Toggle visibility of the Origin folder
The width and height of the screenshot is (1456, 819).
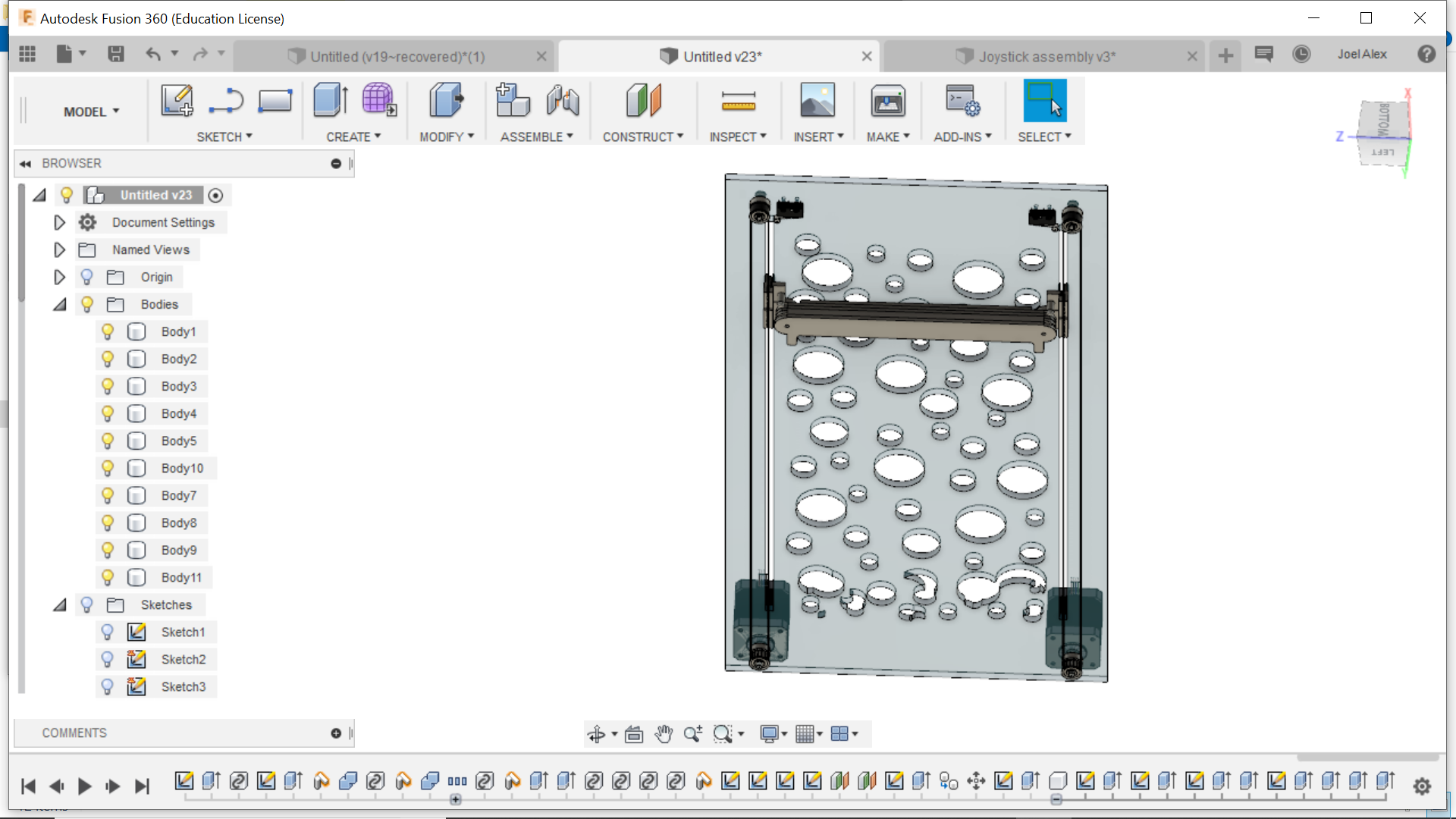[87, 277]
